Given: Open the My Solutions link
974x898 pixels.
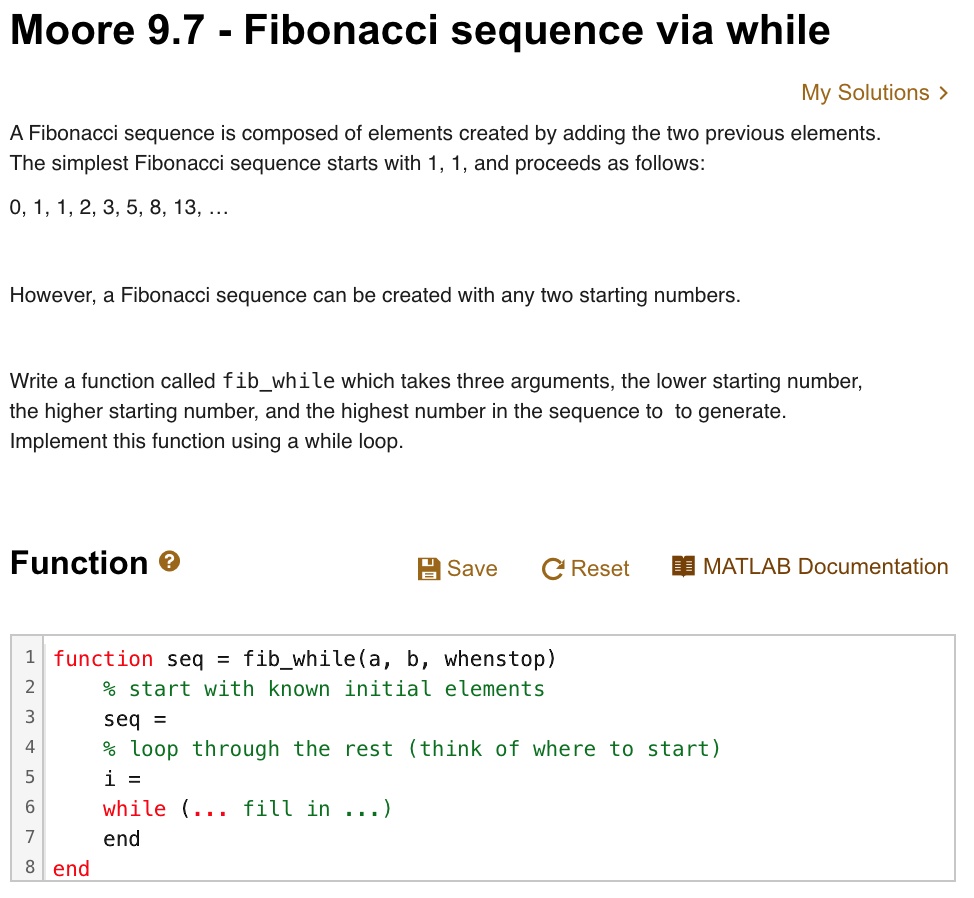Looking at the screenshot, I should [865, 93].
